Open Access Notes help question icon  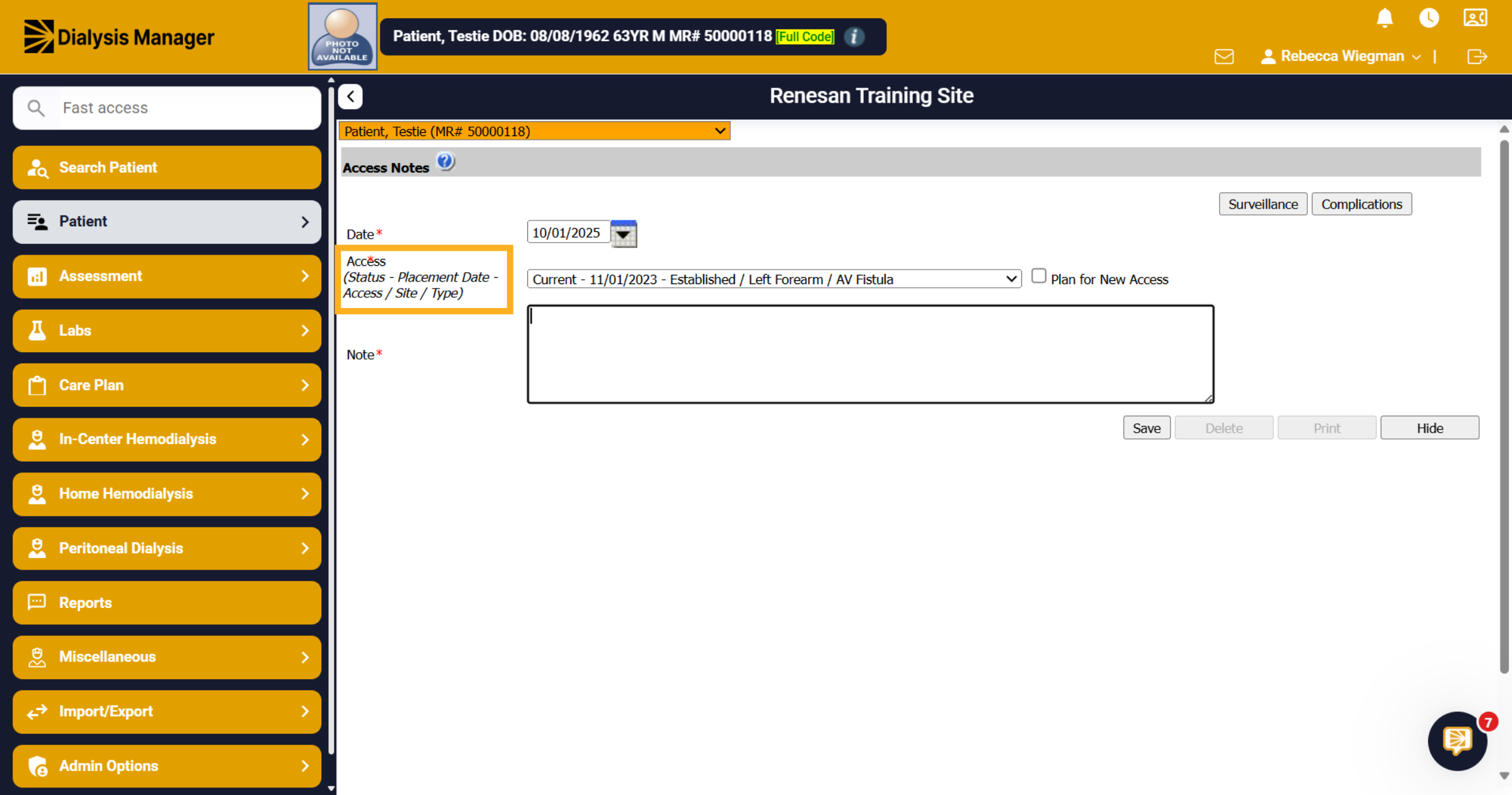pos(445,163)
